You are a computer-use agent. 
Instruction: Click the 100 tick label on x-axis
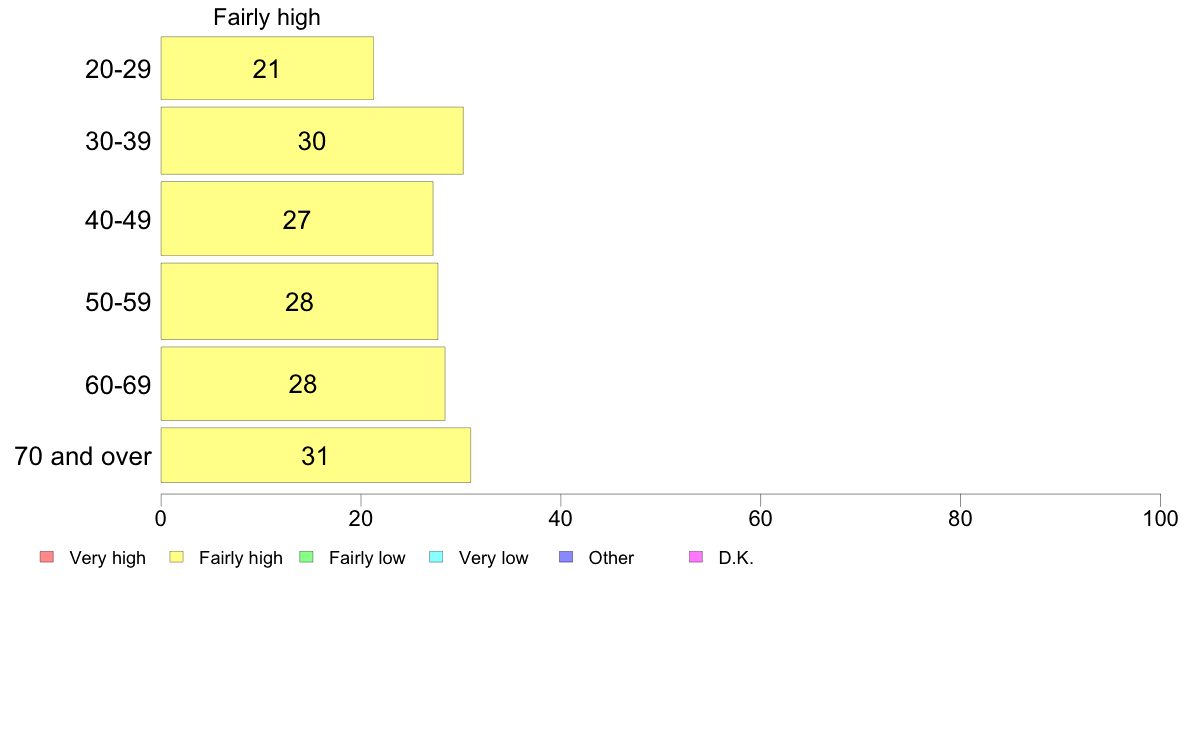click(1161, 518)
